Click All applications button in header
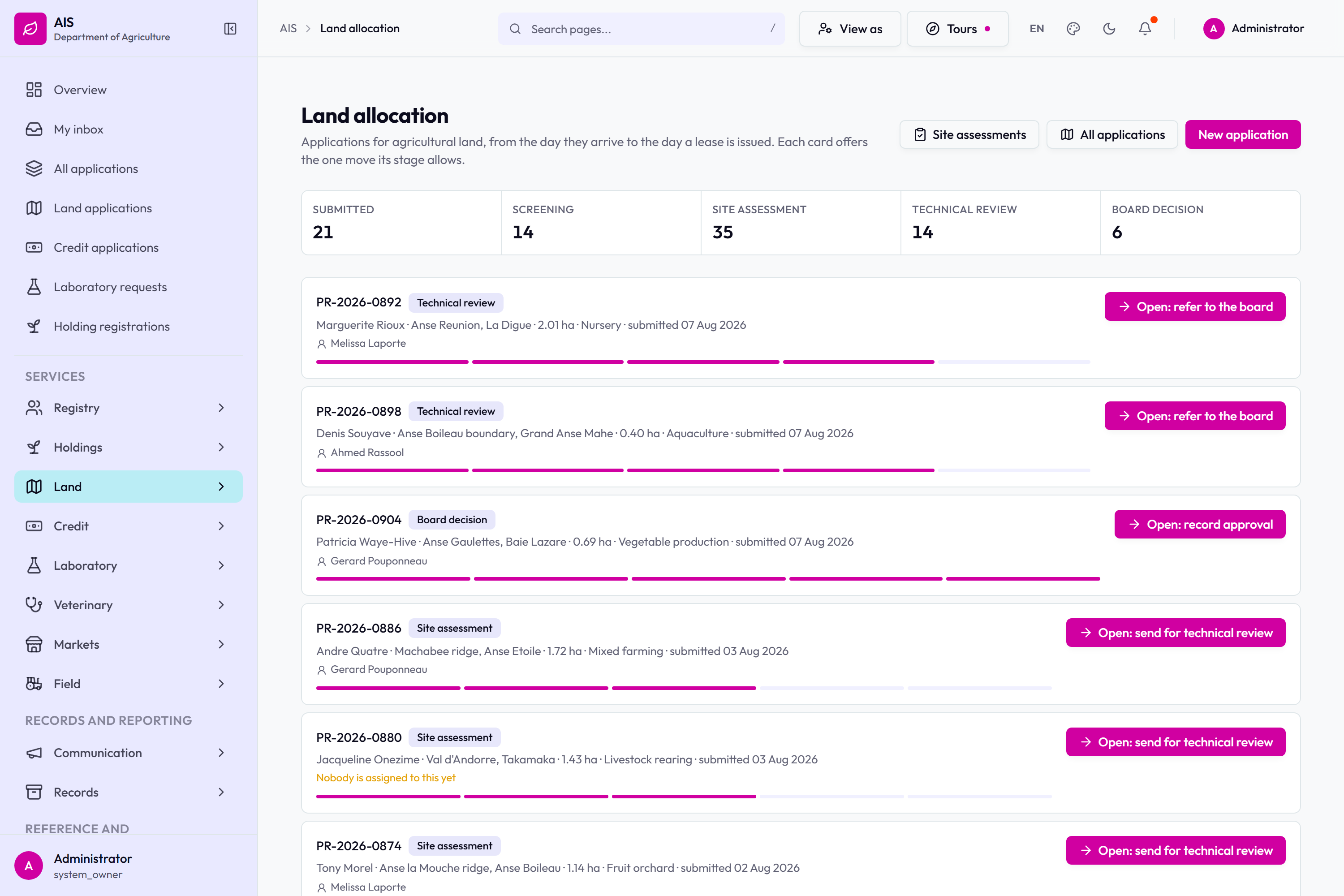This screenshot has height=896, width=1344. [x=1112, y=135]
